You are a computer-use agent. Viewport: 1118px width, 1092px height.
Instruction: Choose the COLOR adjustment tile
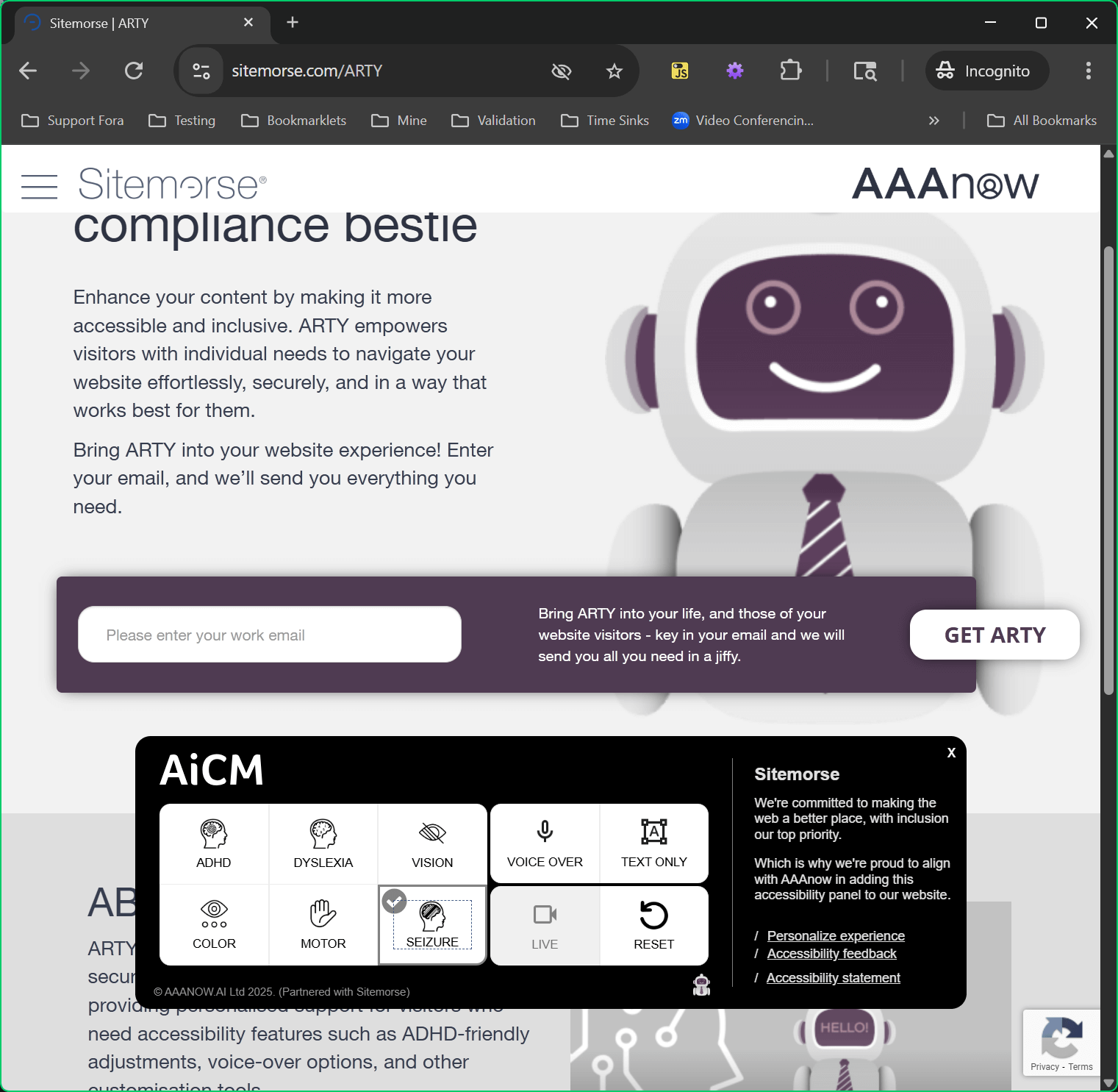point(214,924)
